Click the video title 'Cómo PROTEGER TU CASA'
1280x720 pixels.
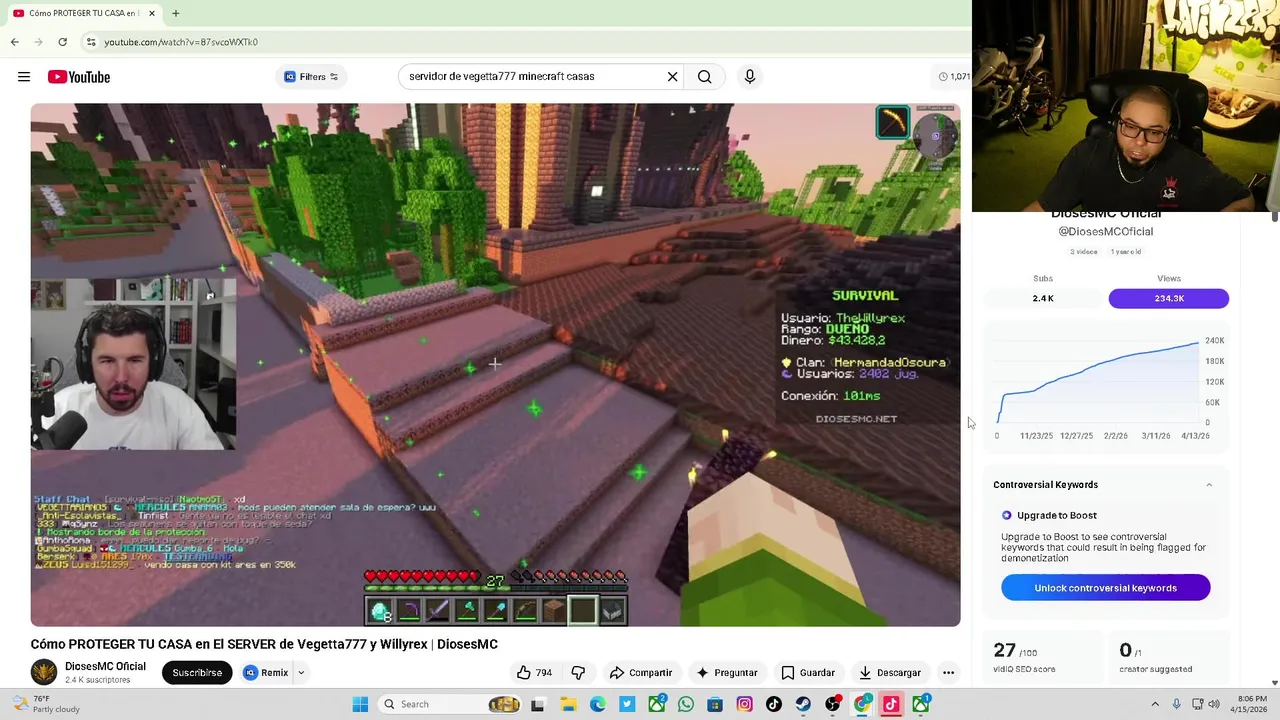264,644
